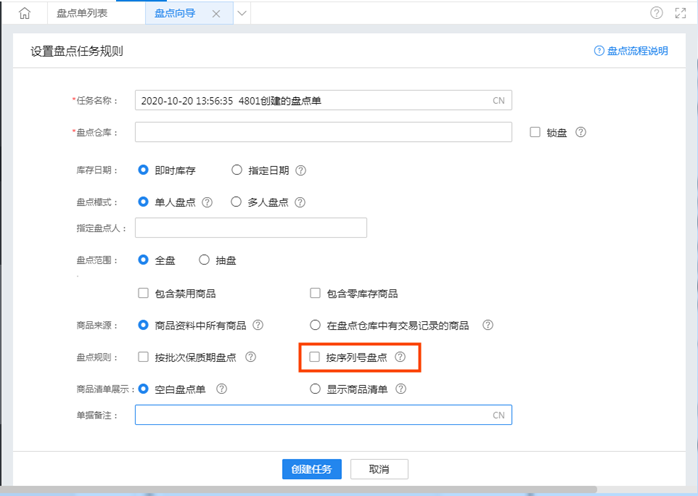Image resolution: width=698 pixels, height=496 pixels.
Task: Click help icon beside 按序列号盘点
Action: [400, 357]
